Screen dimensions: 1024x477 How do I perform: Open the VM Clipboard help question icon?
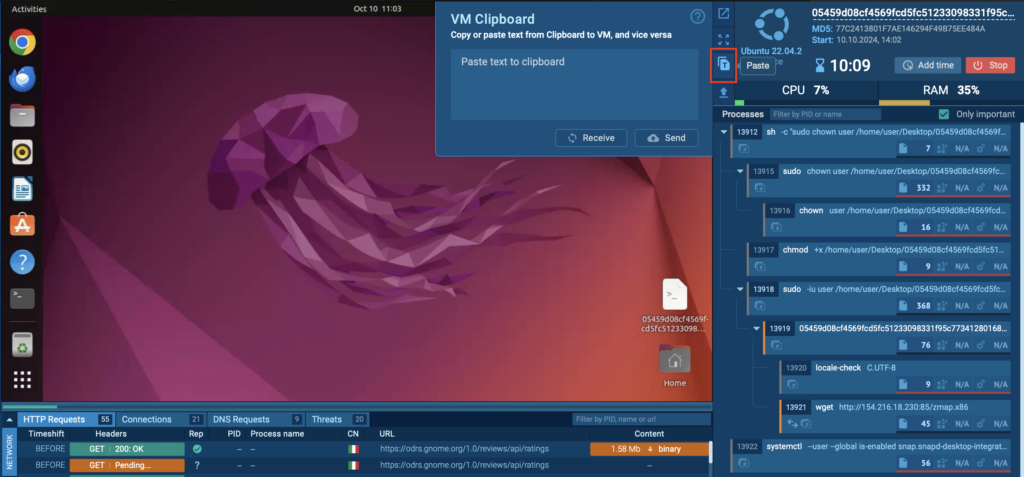pos(697,17)
